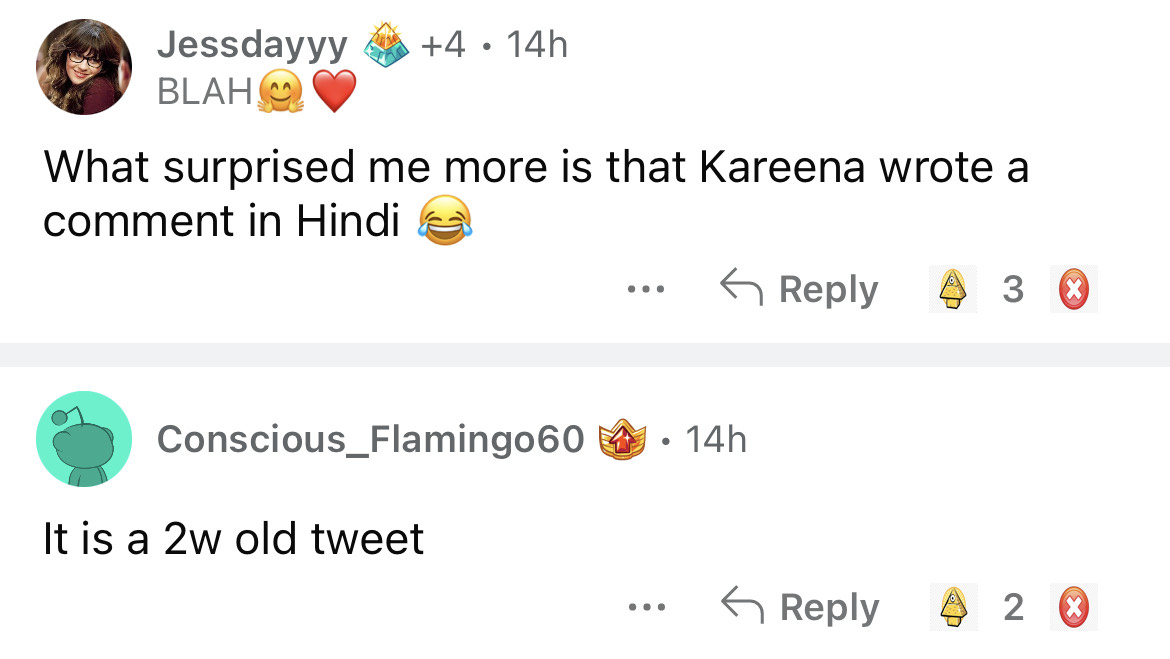This screenshot has width=1170, height=659.
Task: Downvote Jessdayyy's comment
Action: pos(1073,289)
